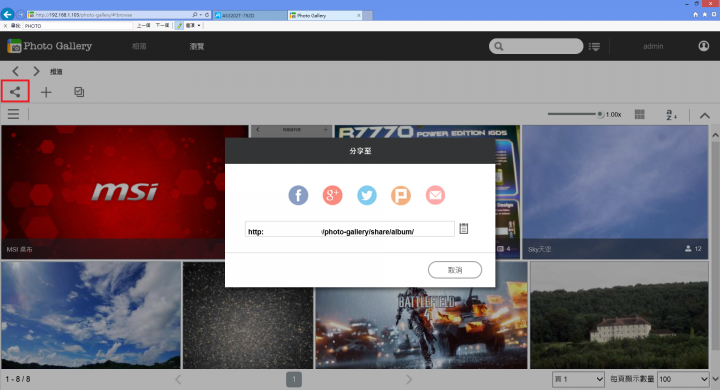
Task: Collapse the toolbar with up chevron
Action: (705, 115)
